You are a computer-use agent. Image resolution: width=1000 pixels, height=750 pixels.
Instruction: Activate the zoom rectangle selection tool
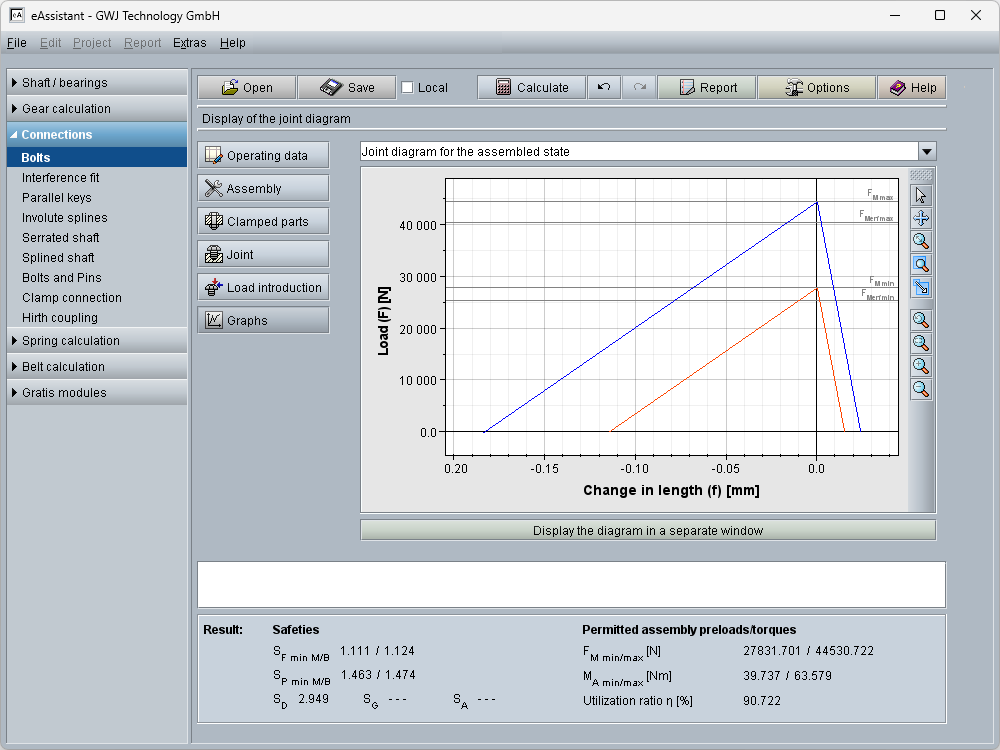click(x=921, y=264)
